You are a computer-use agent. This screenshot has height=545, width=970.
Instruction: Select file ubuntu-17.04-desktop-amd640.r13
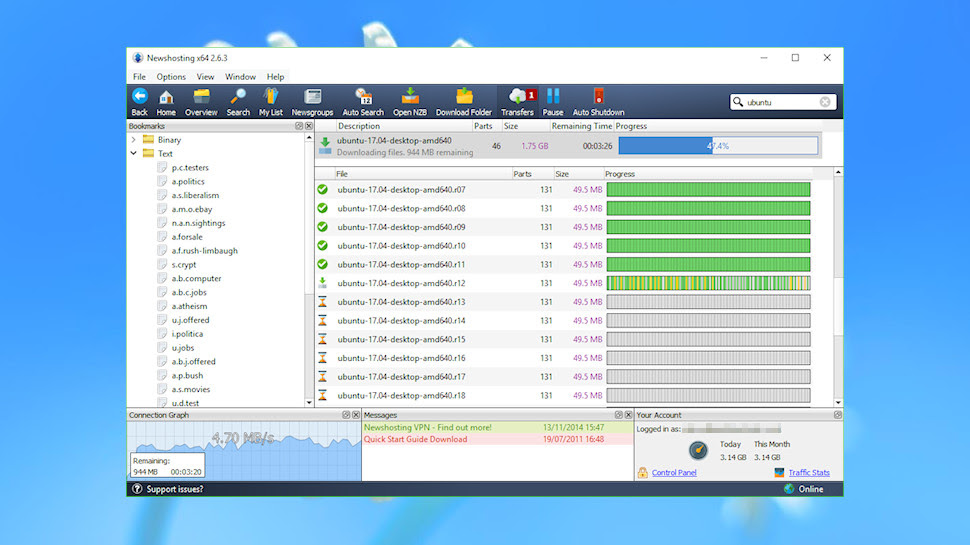tap(563, 302)
